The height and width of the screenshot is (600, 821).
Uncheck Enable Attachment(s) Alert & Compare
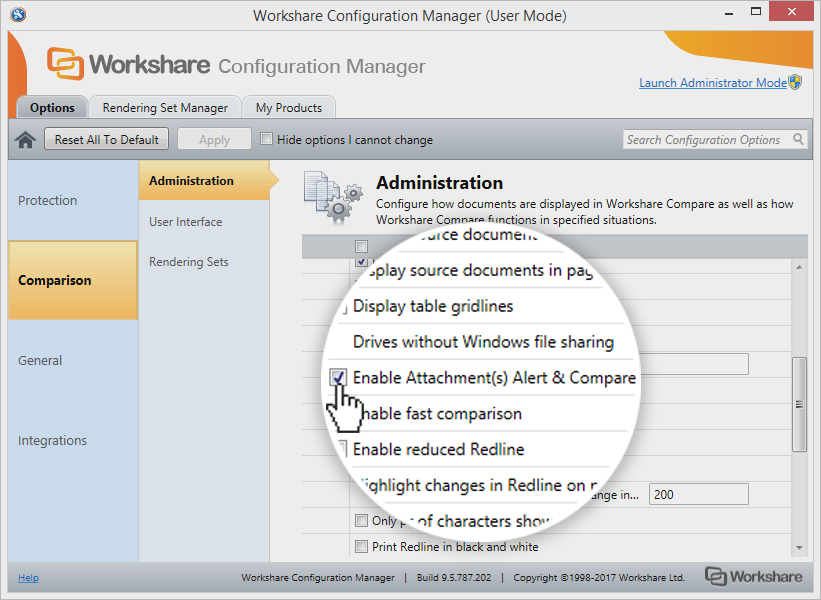coord(338,377)
